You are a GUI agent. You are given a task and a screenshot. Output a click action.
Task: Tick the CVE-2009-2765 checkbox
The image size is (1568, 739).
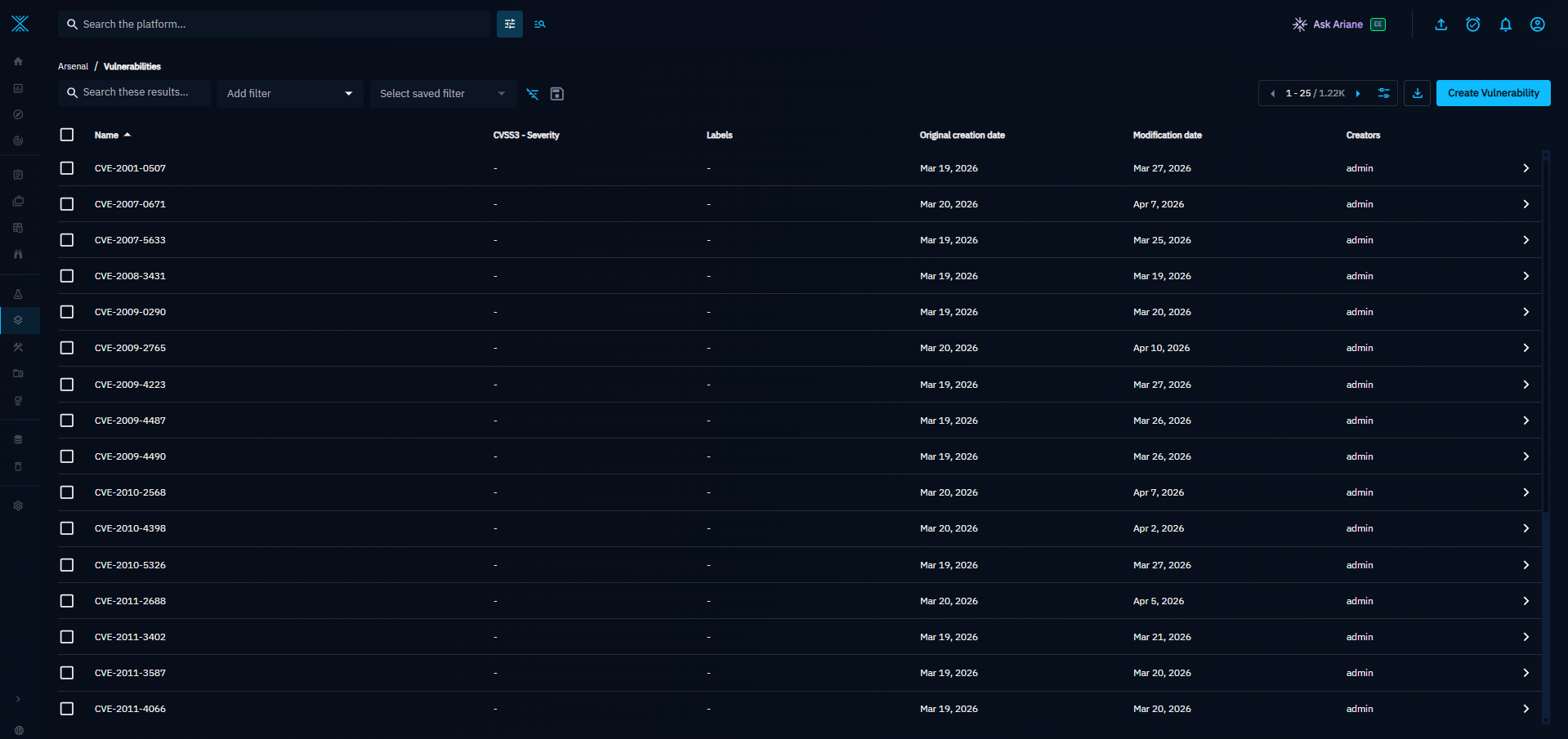tap(67, 348)
